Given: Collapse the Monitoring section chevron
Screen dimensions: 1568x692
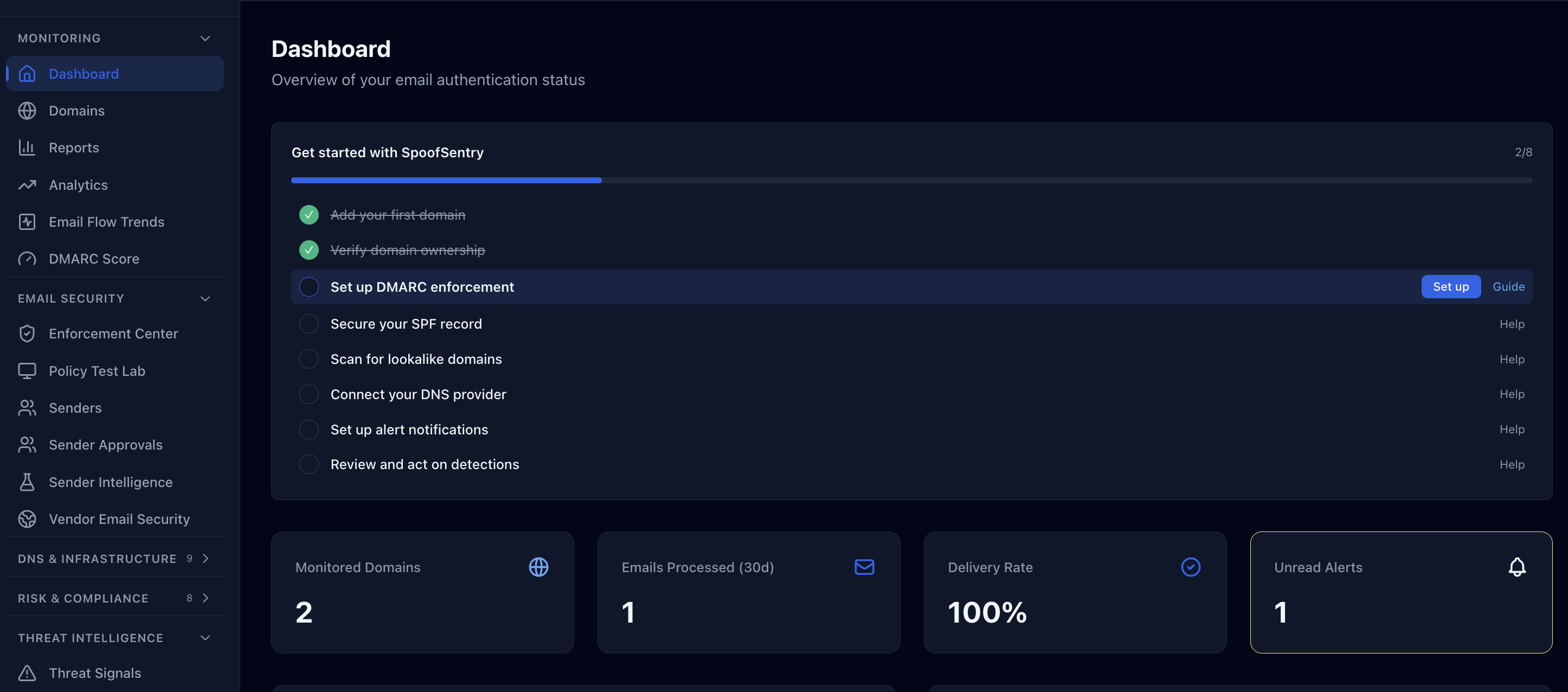Looking at the screenshot, I should point(205,39).
